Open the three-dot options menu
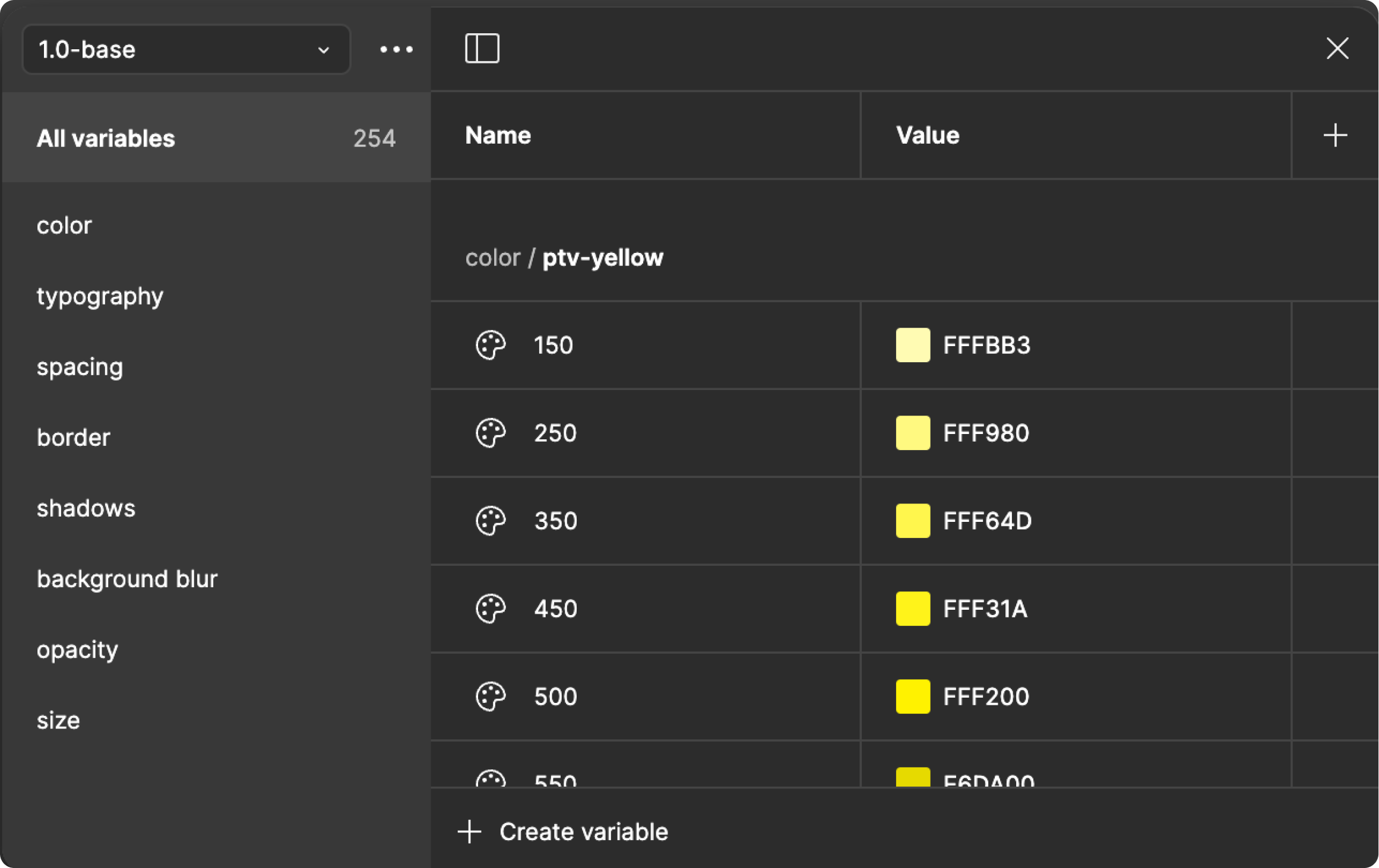 [x=396, y=49]
